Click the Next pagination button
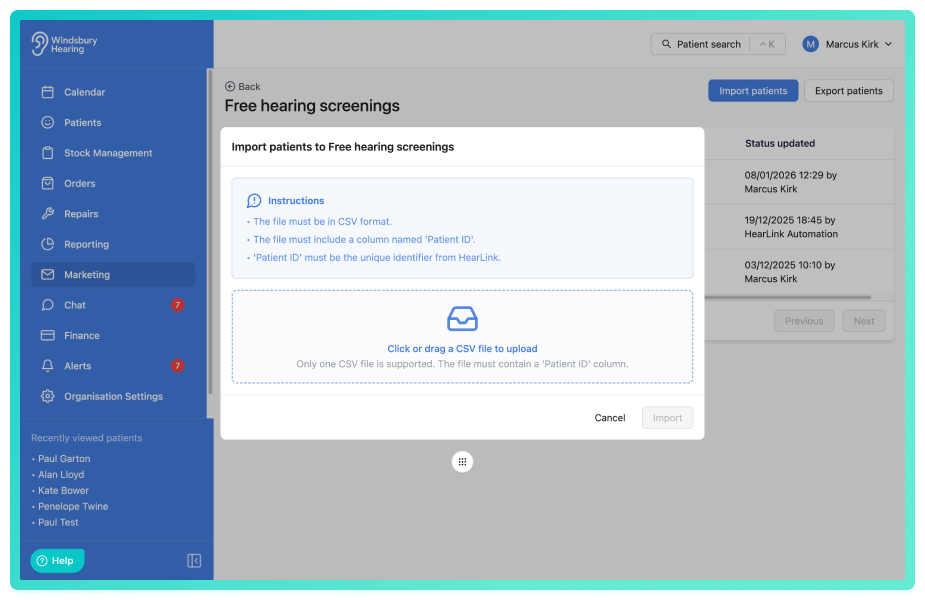Viewport: 925px width, 600px height. coord(864,321)
